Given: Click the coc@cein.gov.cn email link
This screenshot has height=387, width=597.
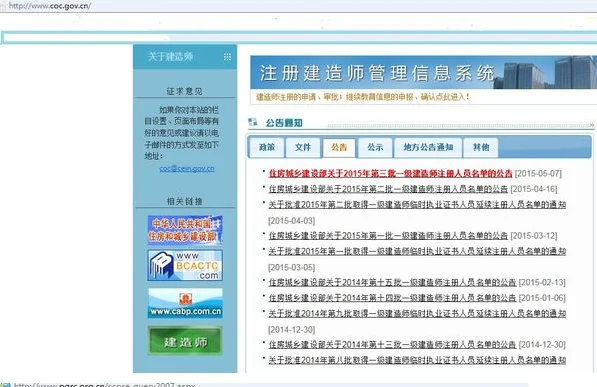Looking at the screenshot, I should [187, 168].
